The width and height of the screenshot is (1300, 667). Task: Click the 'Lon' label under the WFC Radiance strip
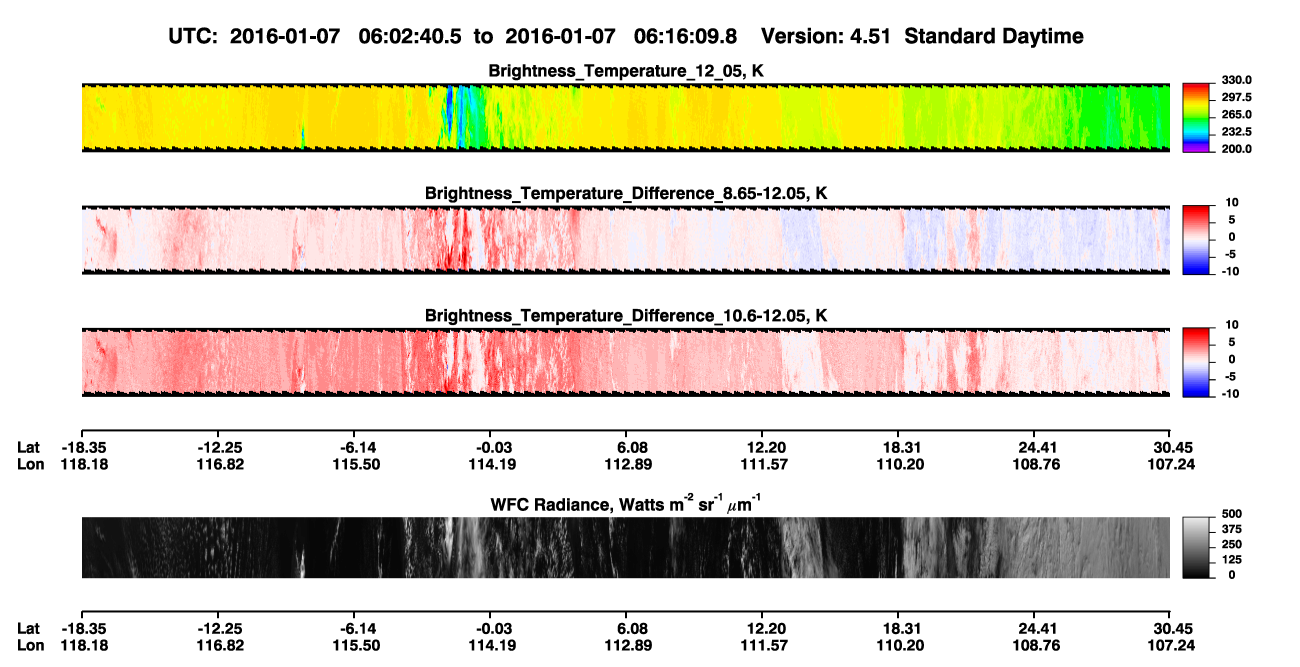pos(31,645)
